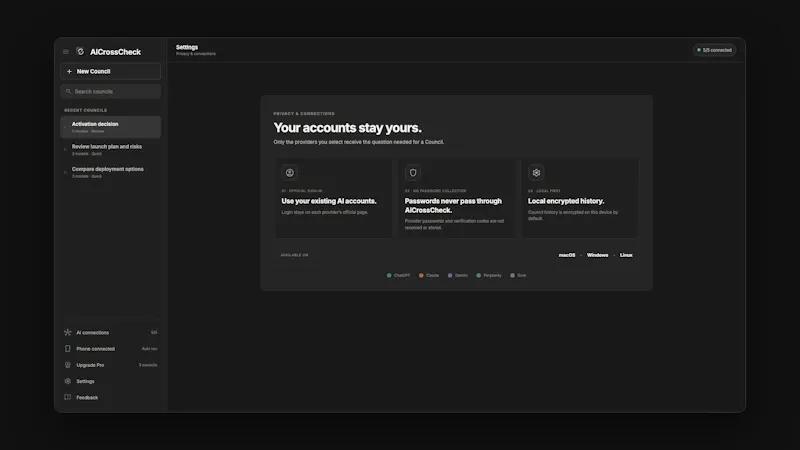Click the 'Auto run' label beside Phone connected

pyautogui.click(x=149, y=349)
